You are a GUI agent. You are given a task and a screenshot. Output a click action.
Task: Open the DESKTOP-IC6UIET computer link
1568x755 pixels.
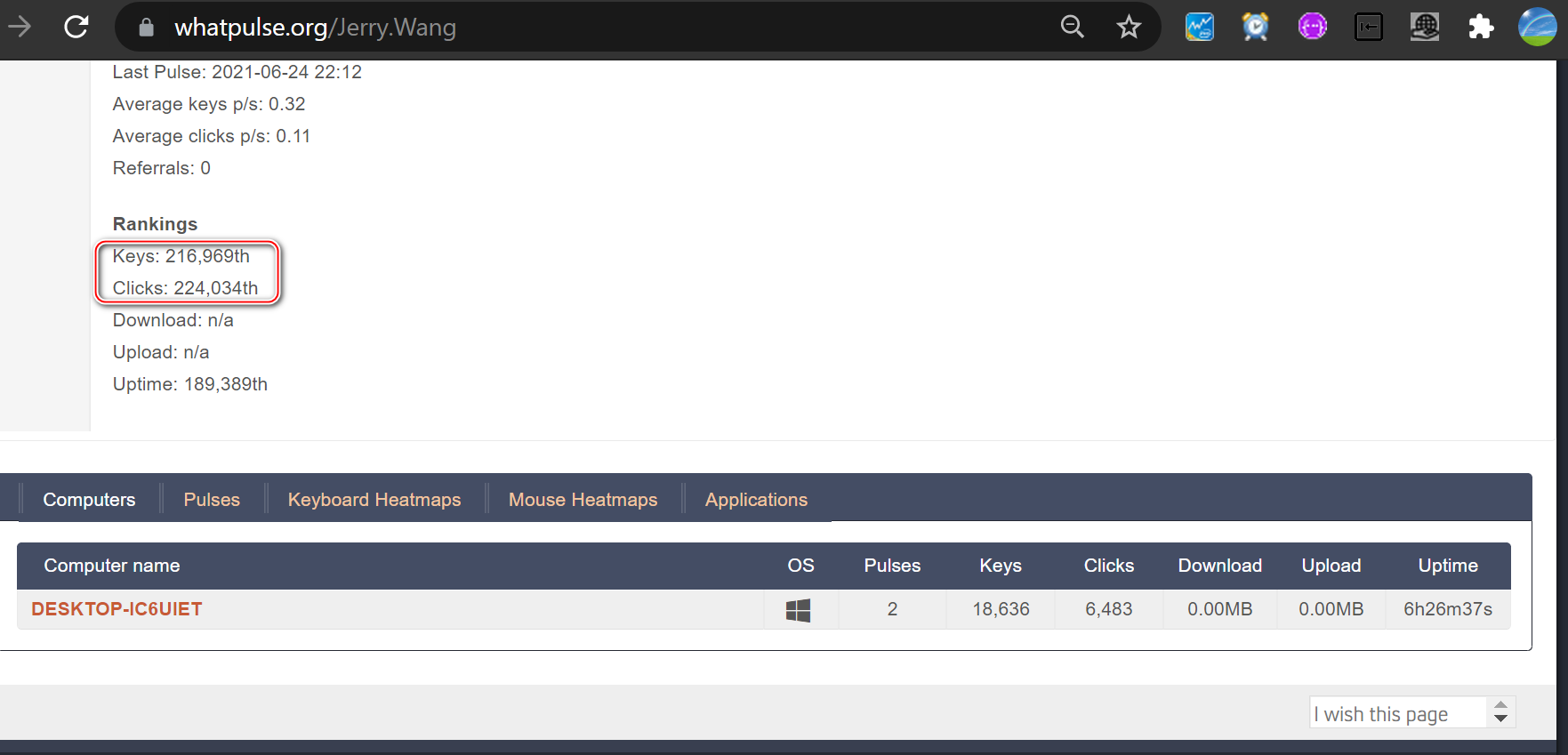[117, 609]
